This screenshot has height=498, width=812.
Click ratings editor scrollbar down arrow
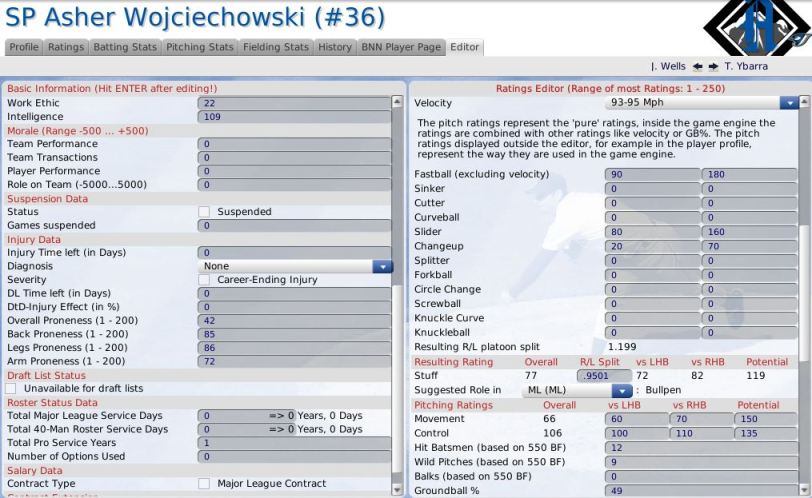[x=804, y=489]
